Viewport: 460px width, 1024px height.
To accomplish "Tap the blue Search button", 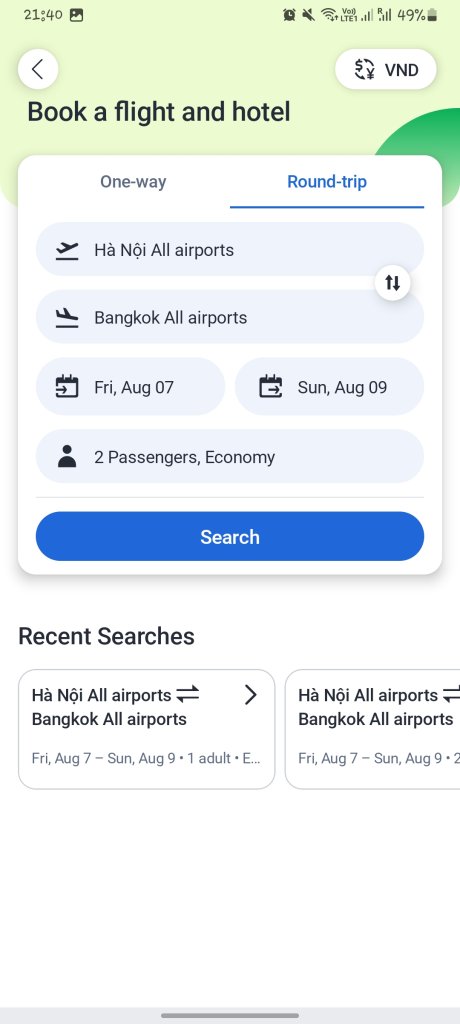I will click(229, 537).
